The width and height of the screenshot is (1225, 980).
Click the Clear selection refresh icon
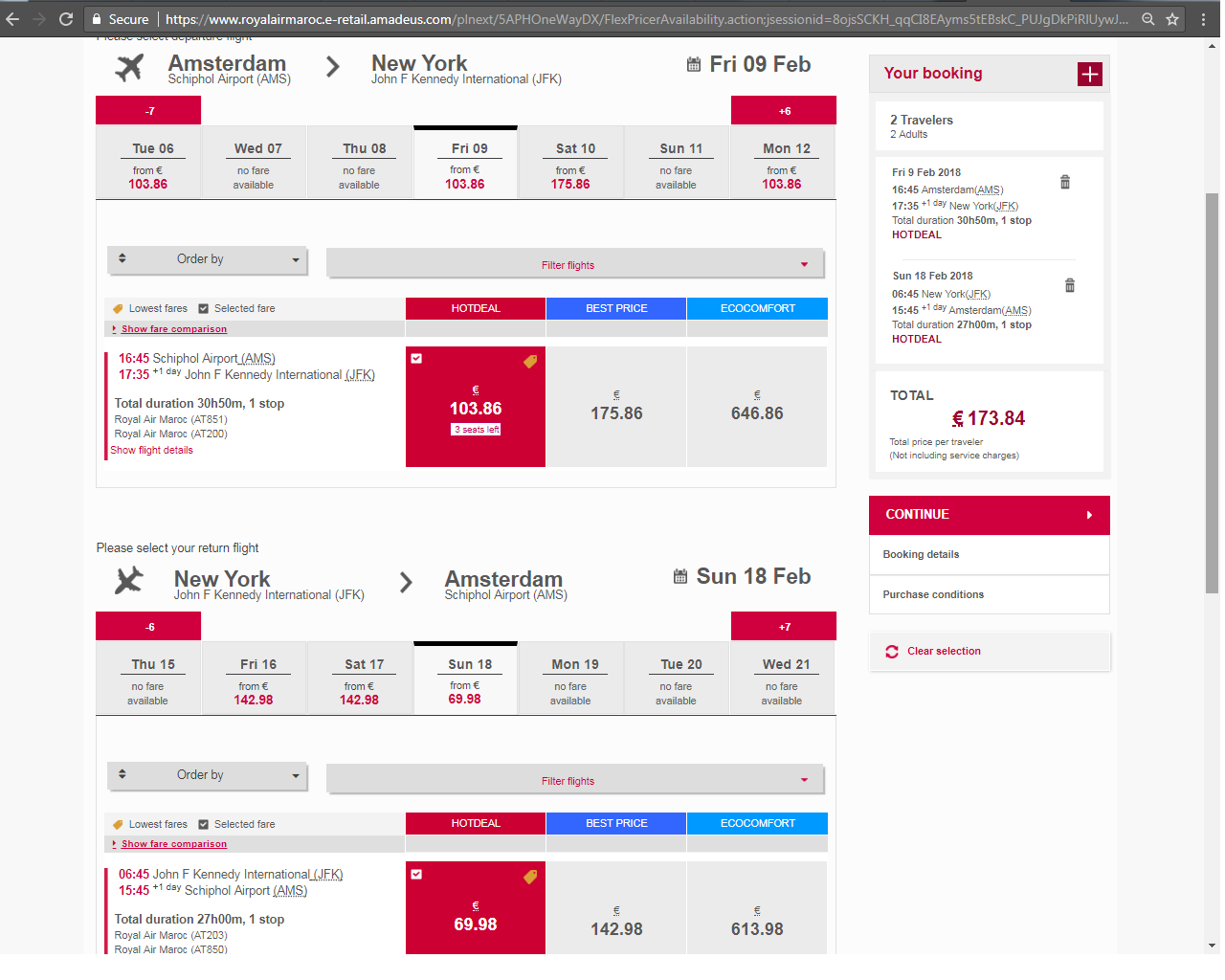892,651
